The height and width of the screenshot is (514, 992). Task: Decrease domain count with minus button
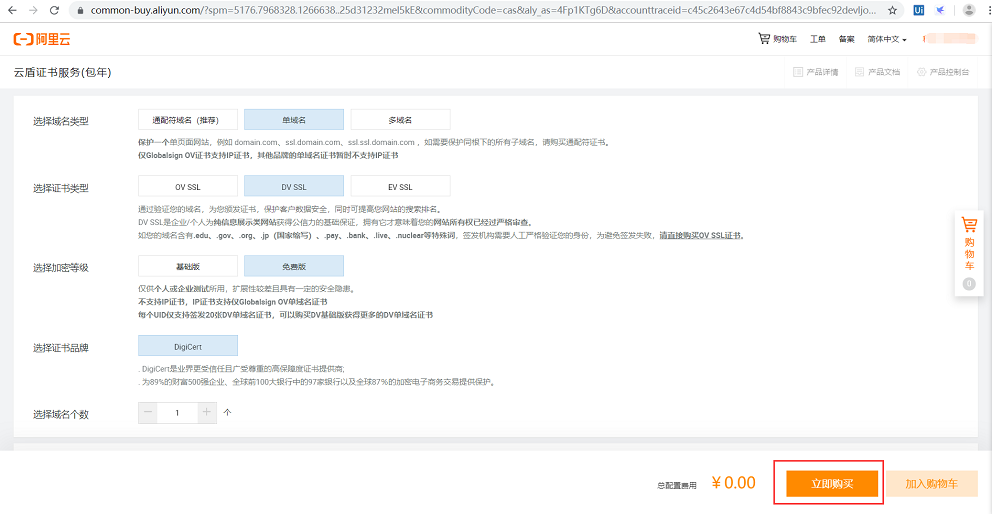(x=149, y=412)
